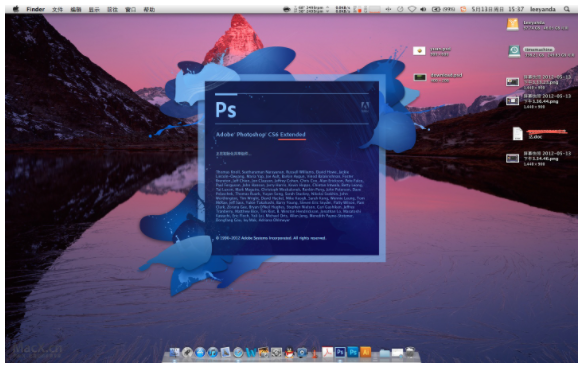Click the Adobe Systems copyright line on splash
The width and height of the screenshot is (586, 369).
271,238
